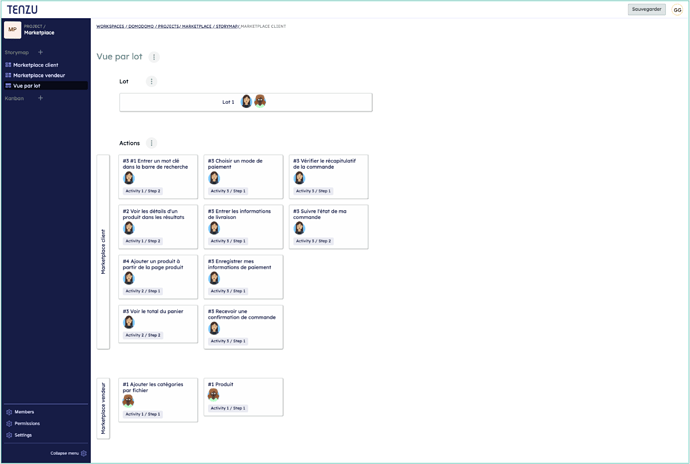The height and width of the screenshot is (464, 690).
Task: Open Permissions from the sidebar
Action: pos(26,423)
